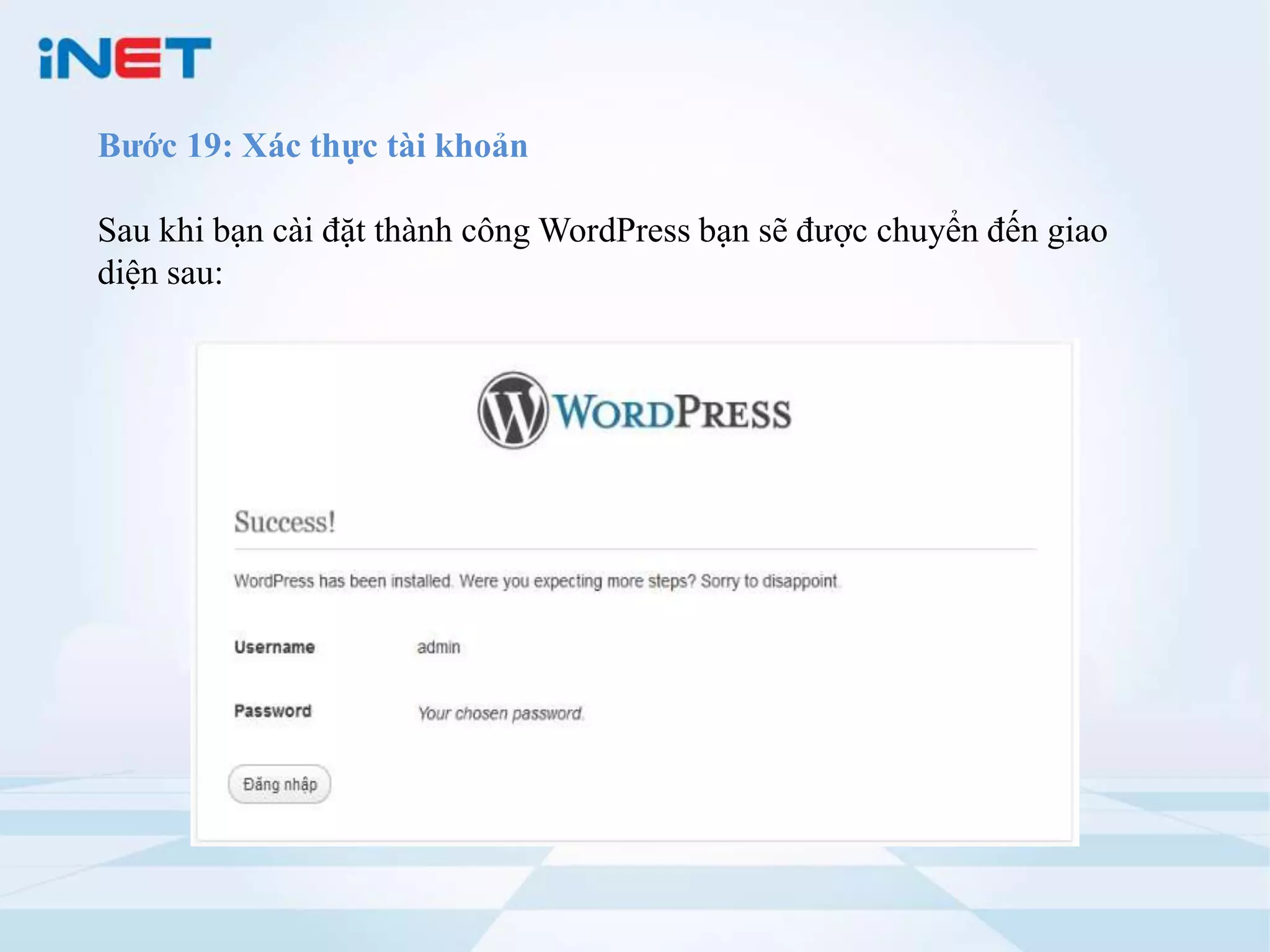Click the iNET logo
Viewport: 1270px width, 952px height.
pyautogui.click(x=125, y=58)
